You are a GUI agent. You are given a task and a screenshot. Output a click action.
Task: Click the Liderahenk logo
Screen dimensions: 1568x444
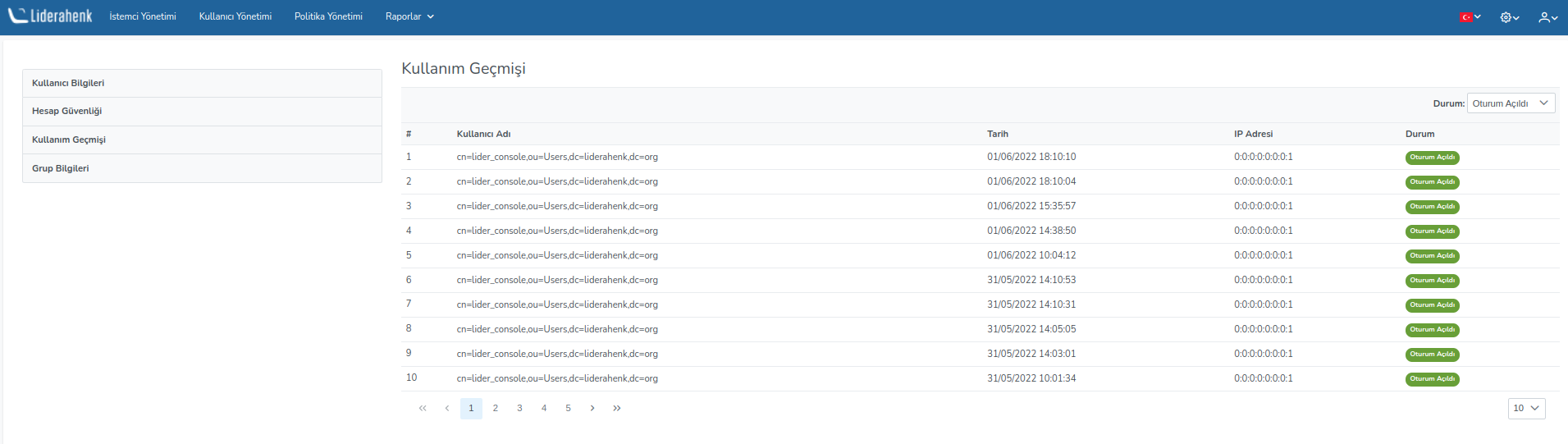(50, 16)
